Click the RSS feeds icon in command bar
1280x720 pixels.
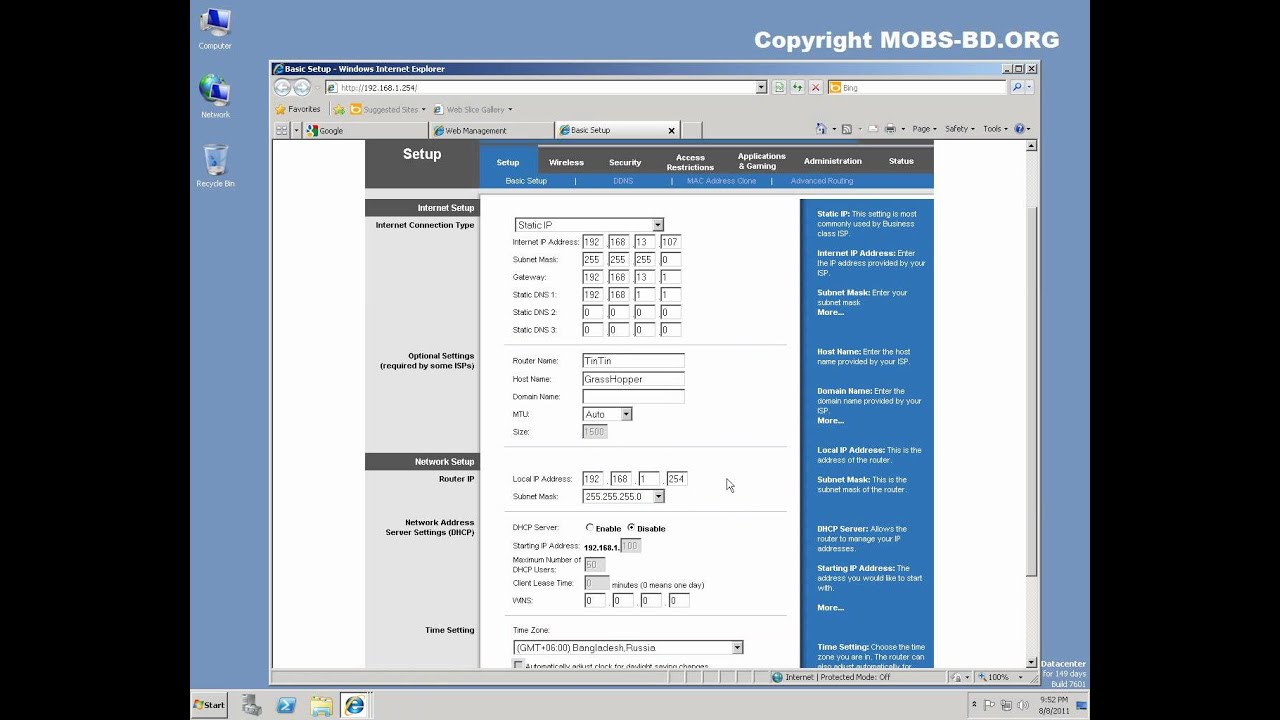point(847,129)
